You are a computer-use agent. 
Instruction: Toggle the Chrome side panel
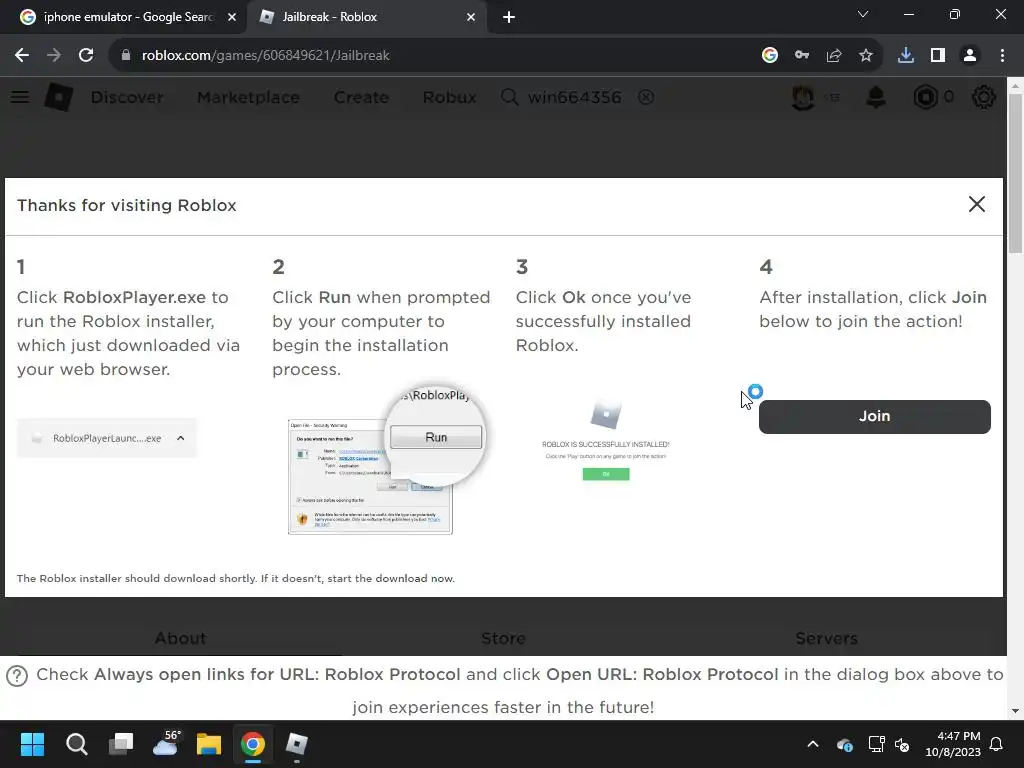coord(938,56)
